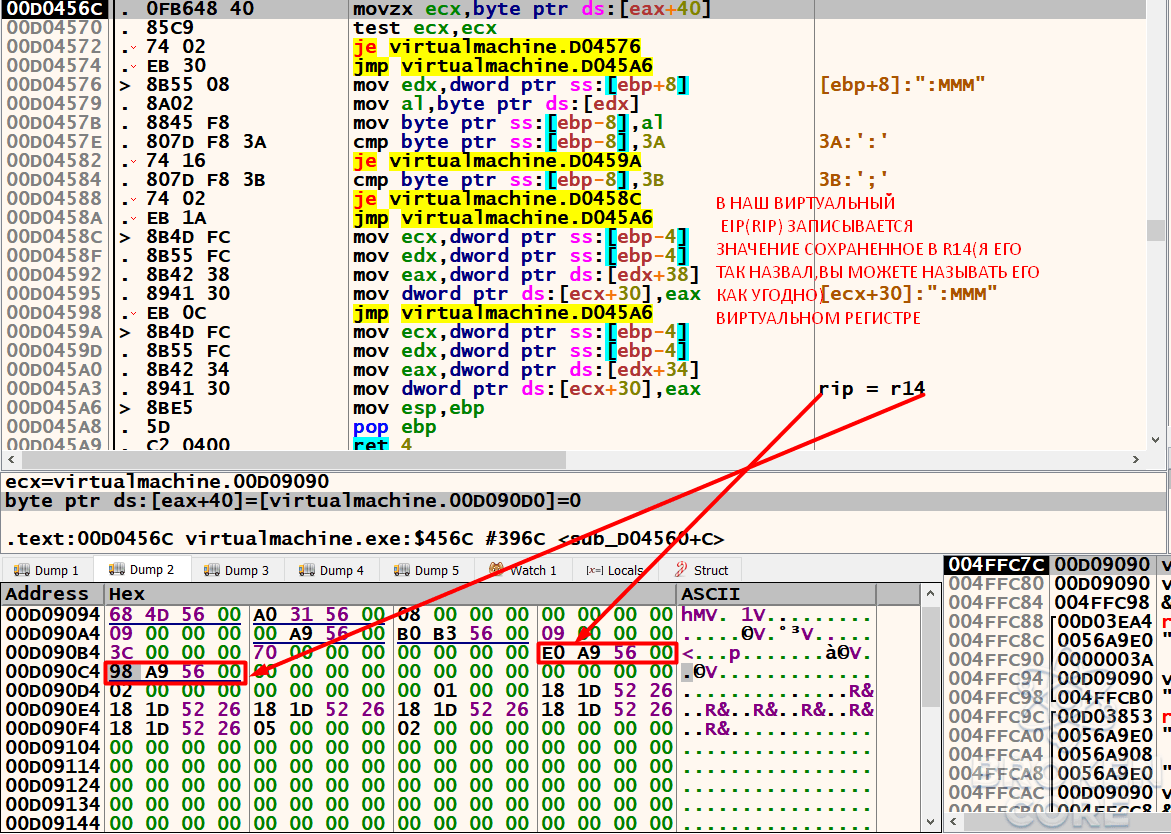The image size is (1171, 834).
Task: Click the '.text:00D0456C virtualmachine.exe' status line
Action: 364,538
